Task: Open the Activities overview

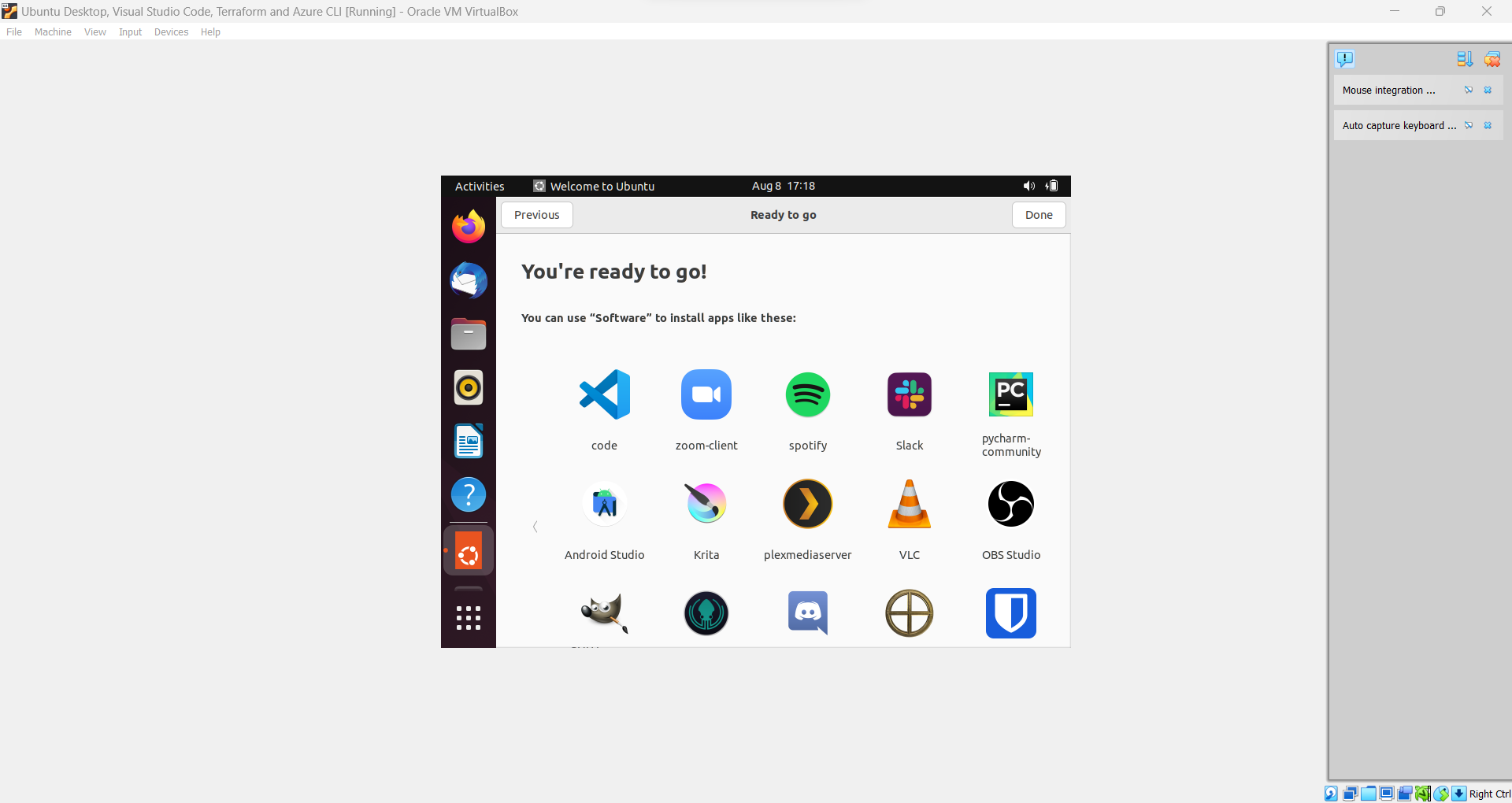Action: [479, 187]
